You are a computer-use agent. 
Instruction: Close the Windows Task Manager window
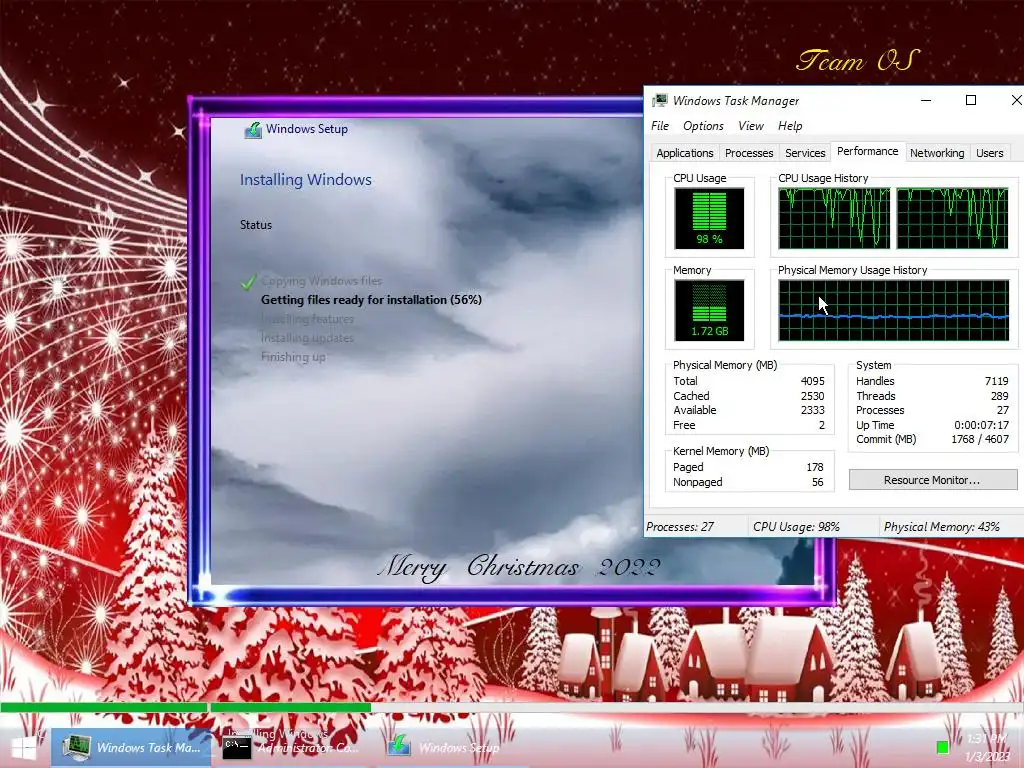pos(1016,100)
